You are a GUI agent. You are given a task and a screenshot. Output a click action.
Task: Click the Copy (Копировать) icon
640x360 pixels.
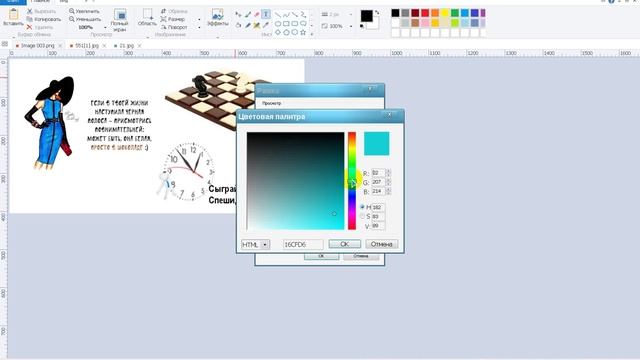coord(29,19)
